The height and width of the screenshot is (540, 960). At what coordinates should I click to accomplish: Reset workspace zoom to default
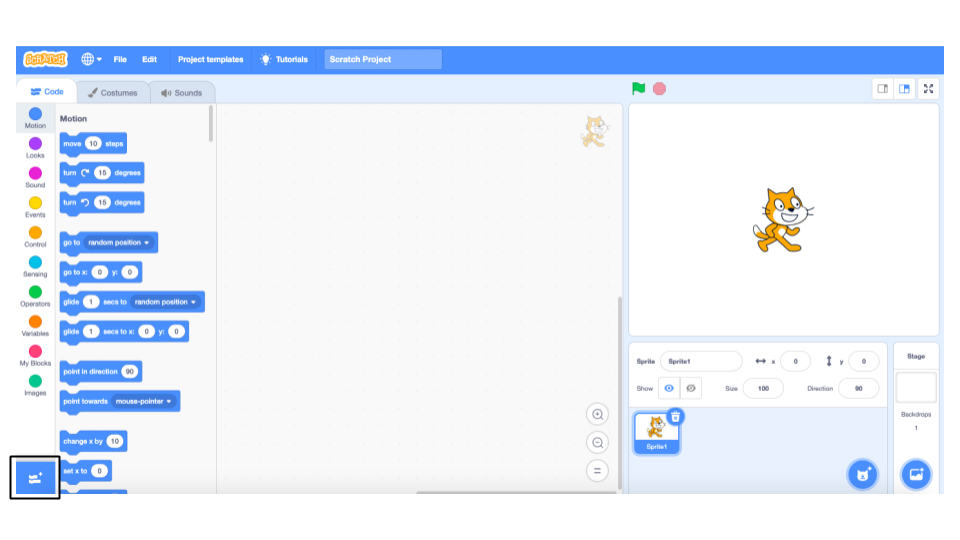click(598, 471)
